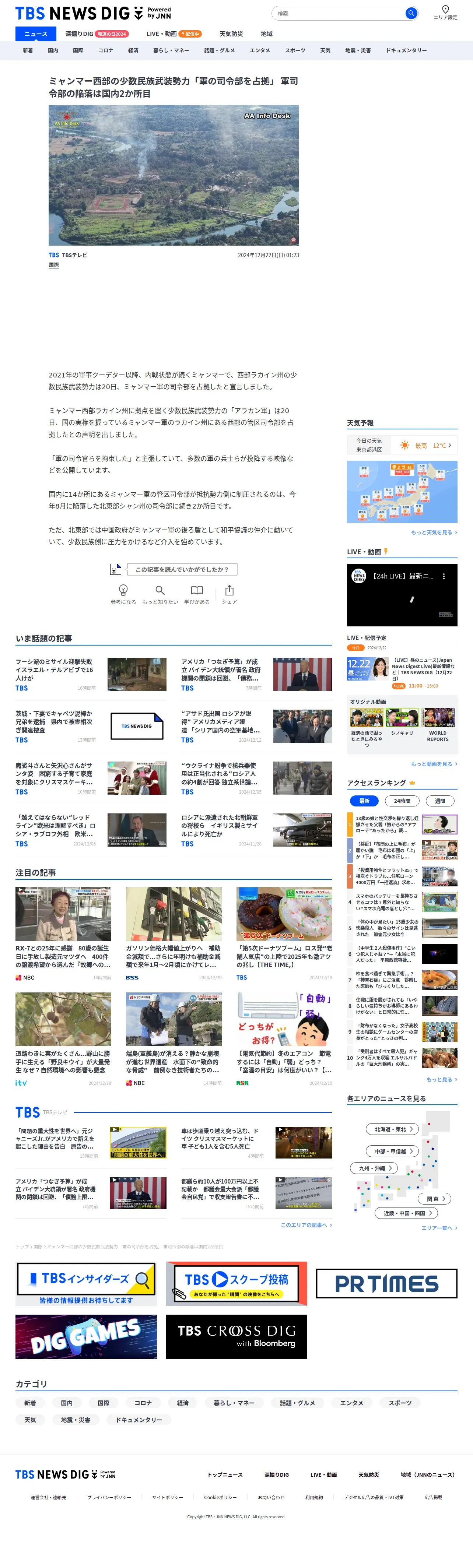Open the 12.22 昼のニュース live thumbnail
473x1568 pixels.
368,668
